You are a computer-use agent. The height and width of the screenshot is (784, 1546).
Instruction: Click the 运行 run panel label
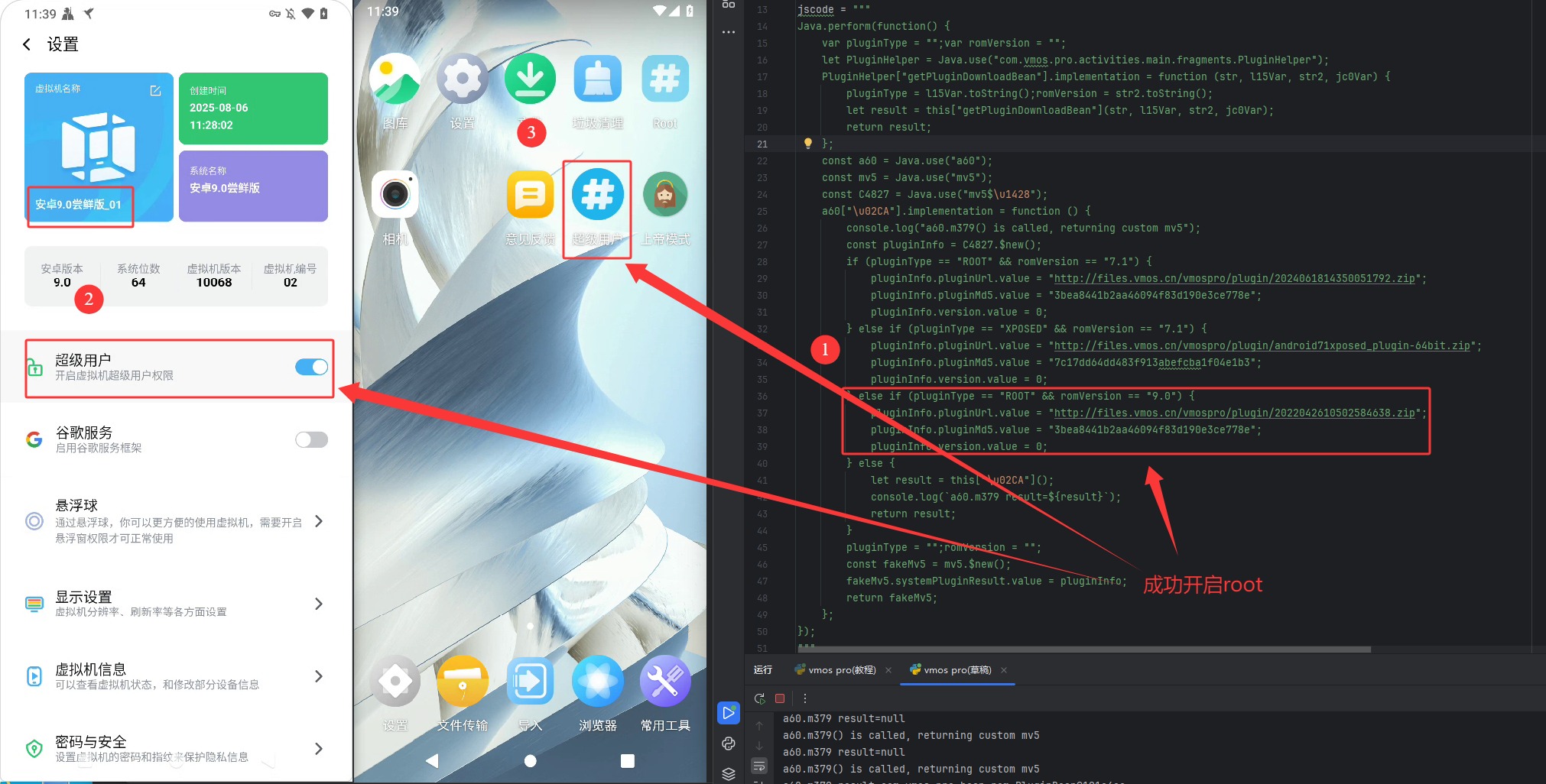coord(763,670)
